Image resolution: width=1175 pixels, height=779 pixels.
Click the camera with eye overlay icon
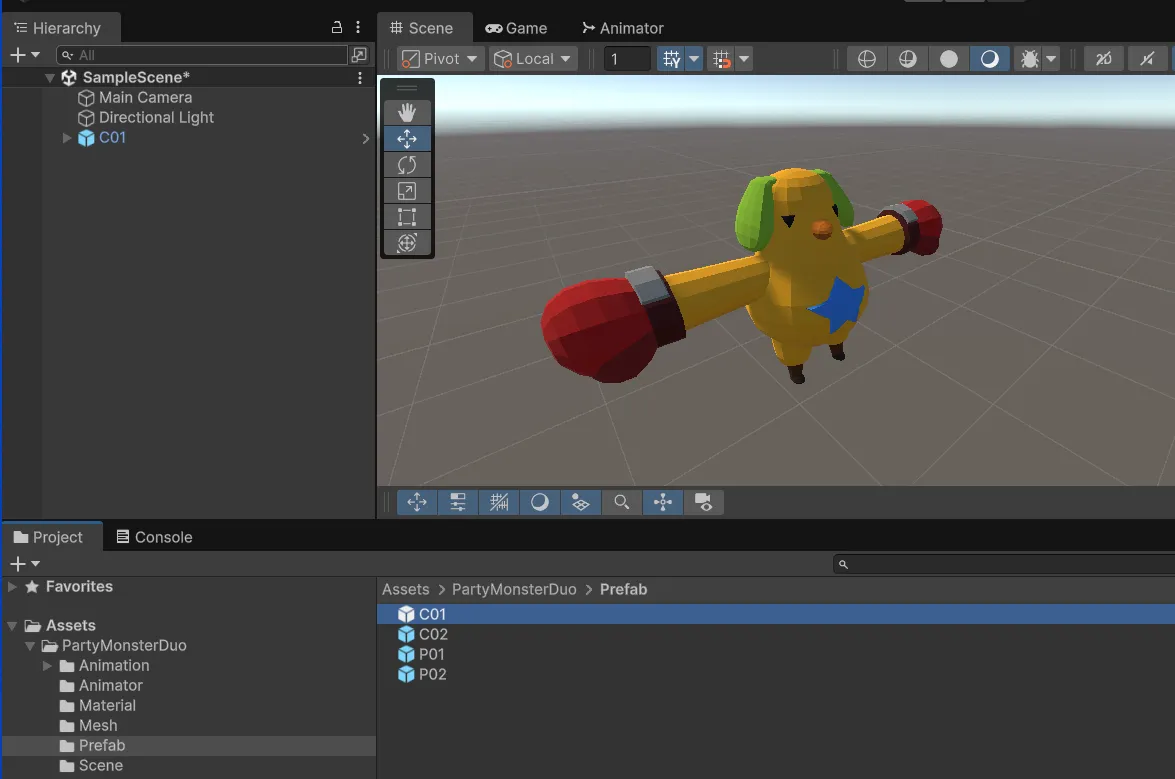[704, 502]
